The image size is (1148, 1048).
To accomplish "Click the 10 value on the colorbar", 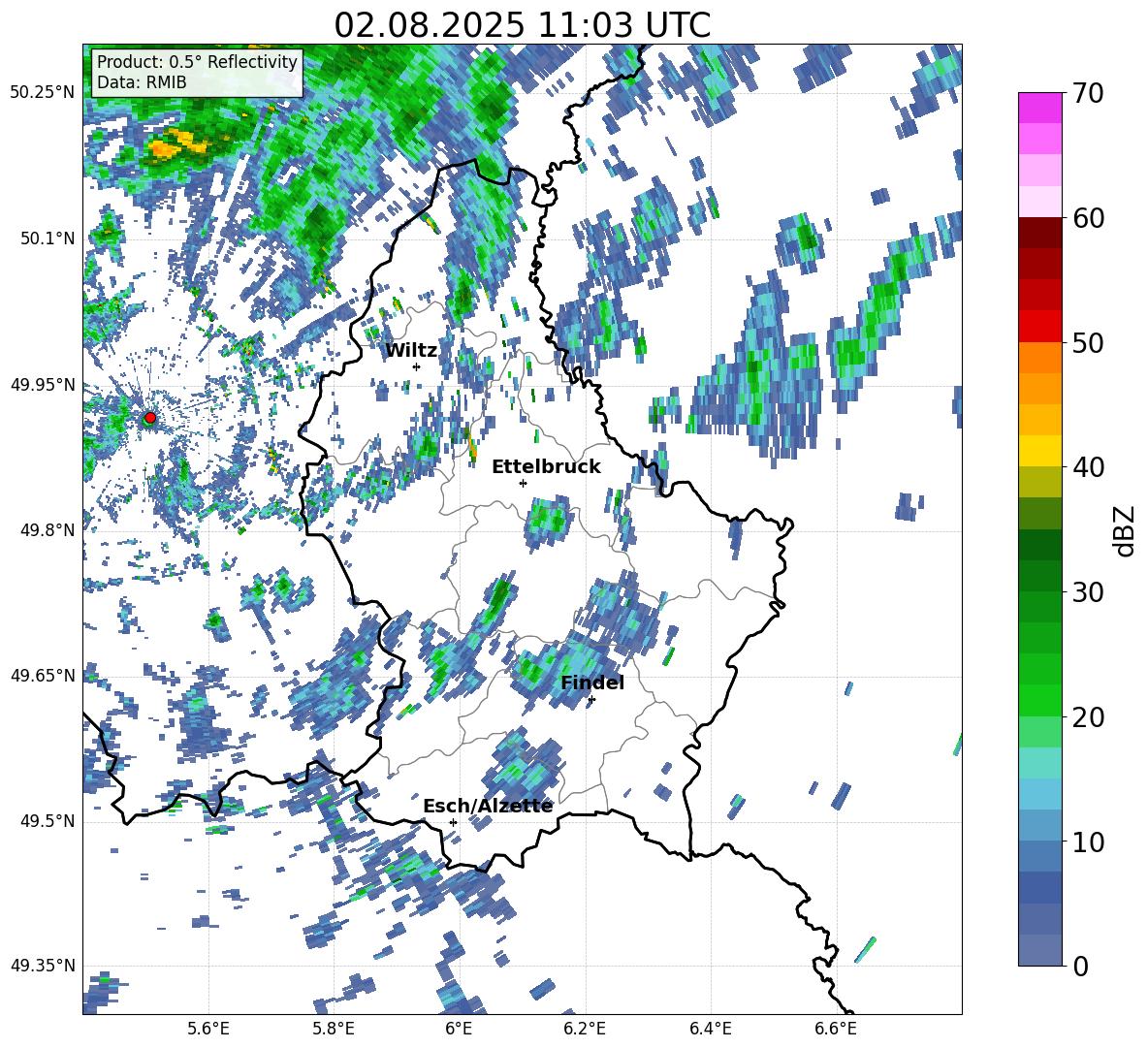I will click(x=1088, y=842).
